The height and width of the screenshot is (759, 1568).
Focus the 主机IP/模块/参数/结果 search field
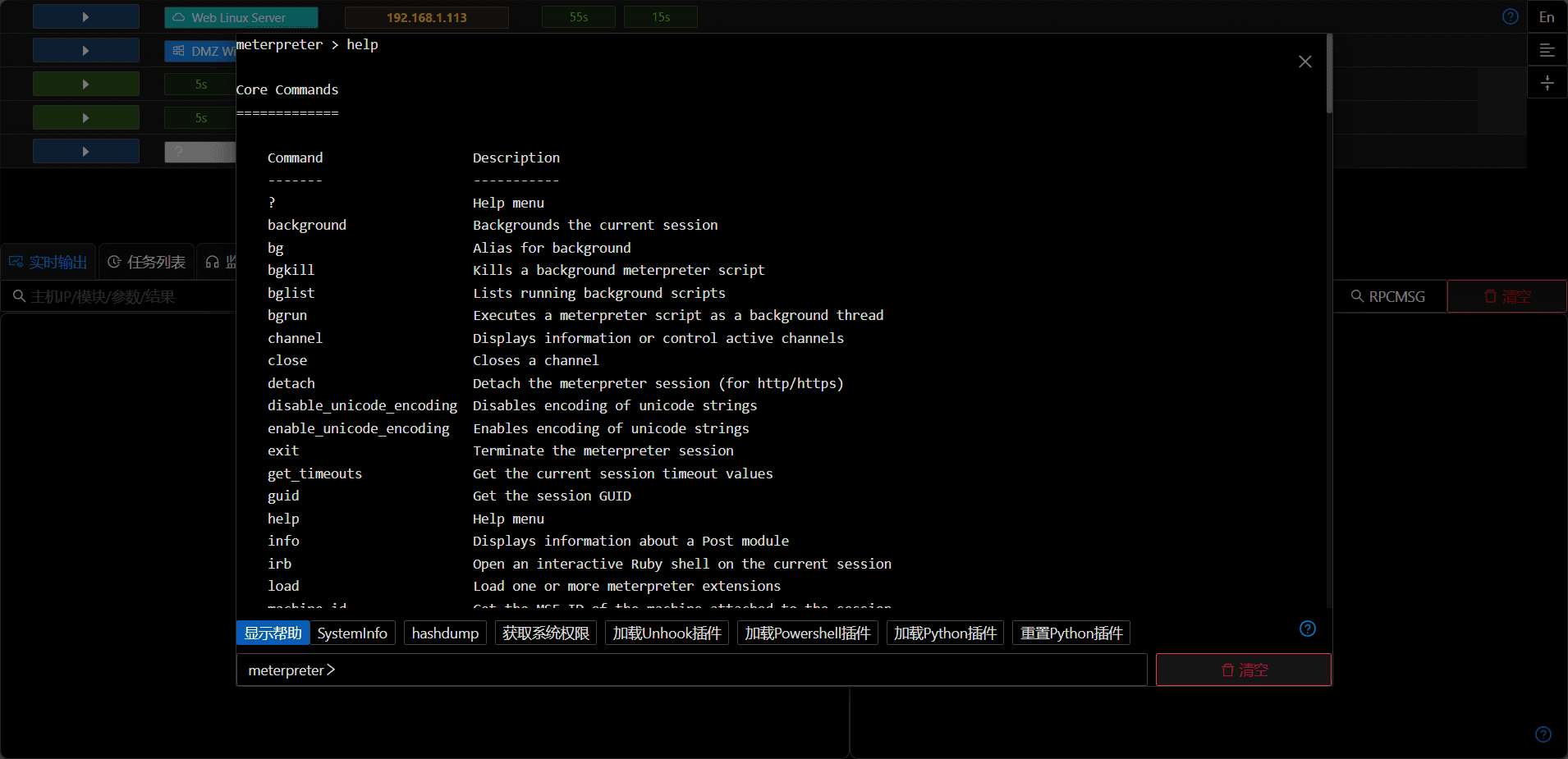click(x=119, y=296)
